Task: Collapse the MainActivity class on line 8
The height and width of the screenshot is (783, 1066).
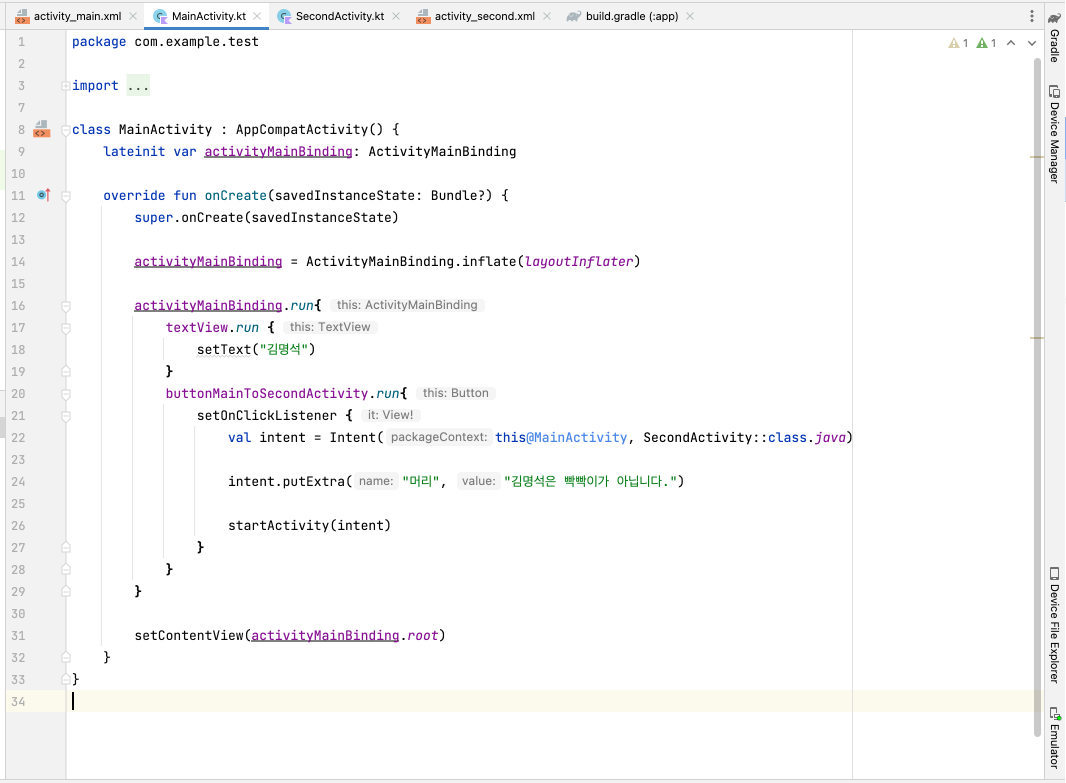Action: pos(65,130)
